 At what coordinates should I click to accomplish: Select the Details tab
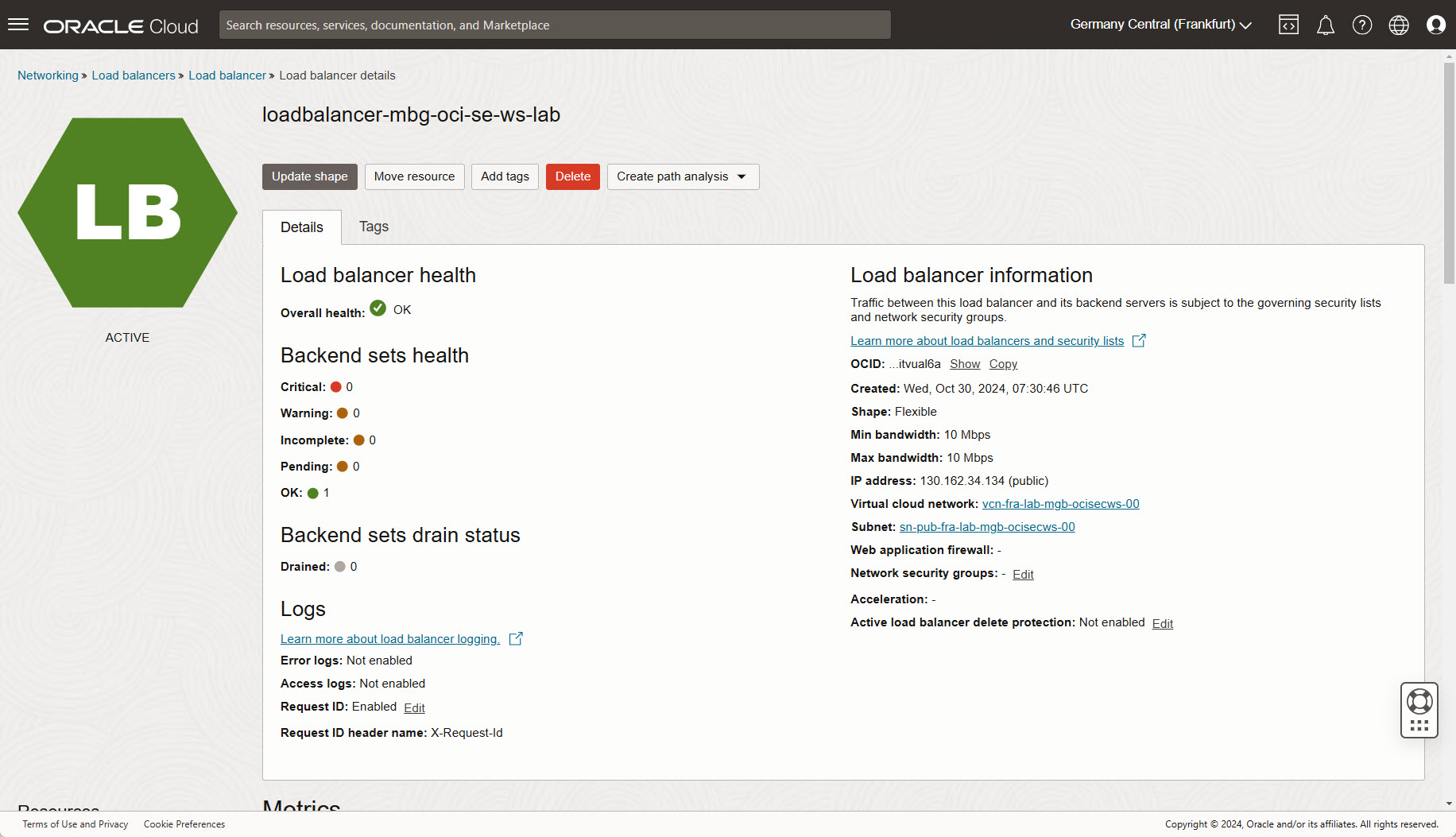point(302,227)
